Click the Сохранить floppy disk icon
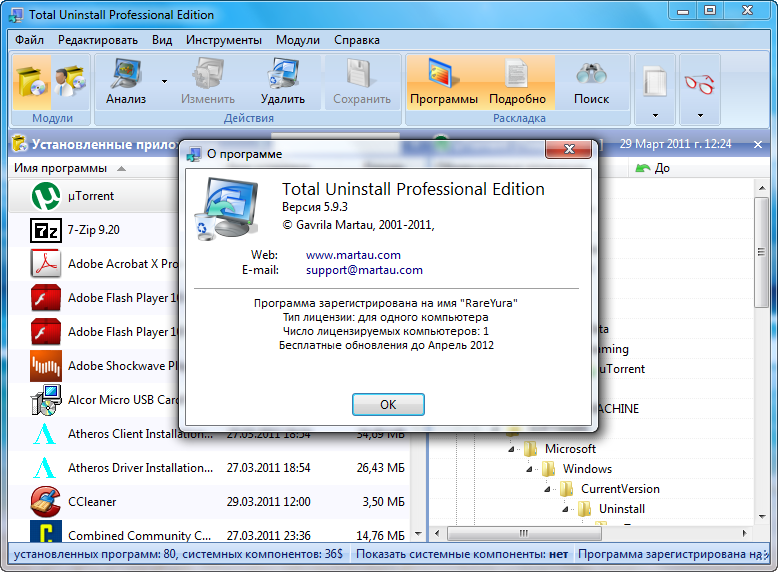The width and height of the screenshot is (778, 572). click(360, 74)
